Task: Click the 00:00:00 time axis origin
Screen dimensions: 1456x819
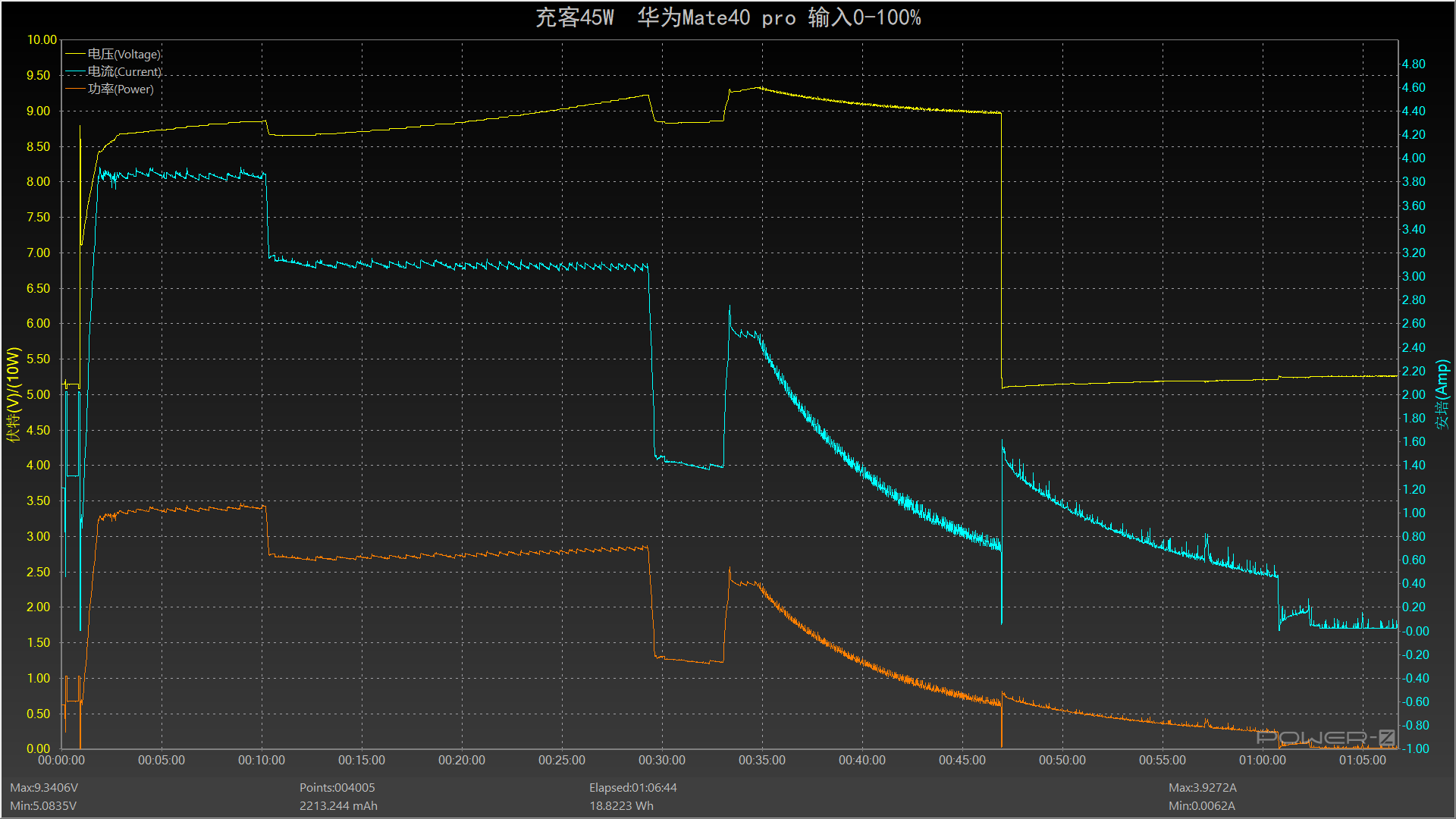Action: (x=61, y=761)
